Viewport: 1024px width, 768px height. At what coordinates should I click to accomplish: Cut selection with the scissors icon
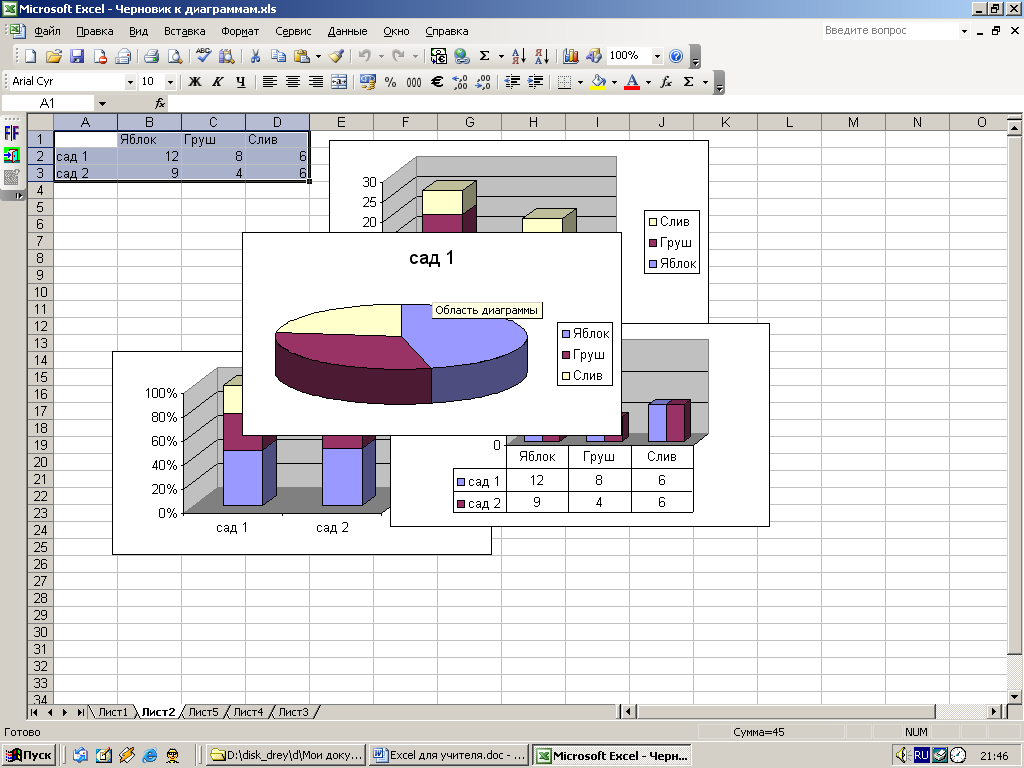pyautogui.click(x=255, y=56)
